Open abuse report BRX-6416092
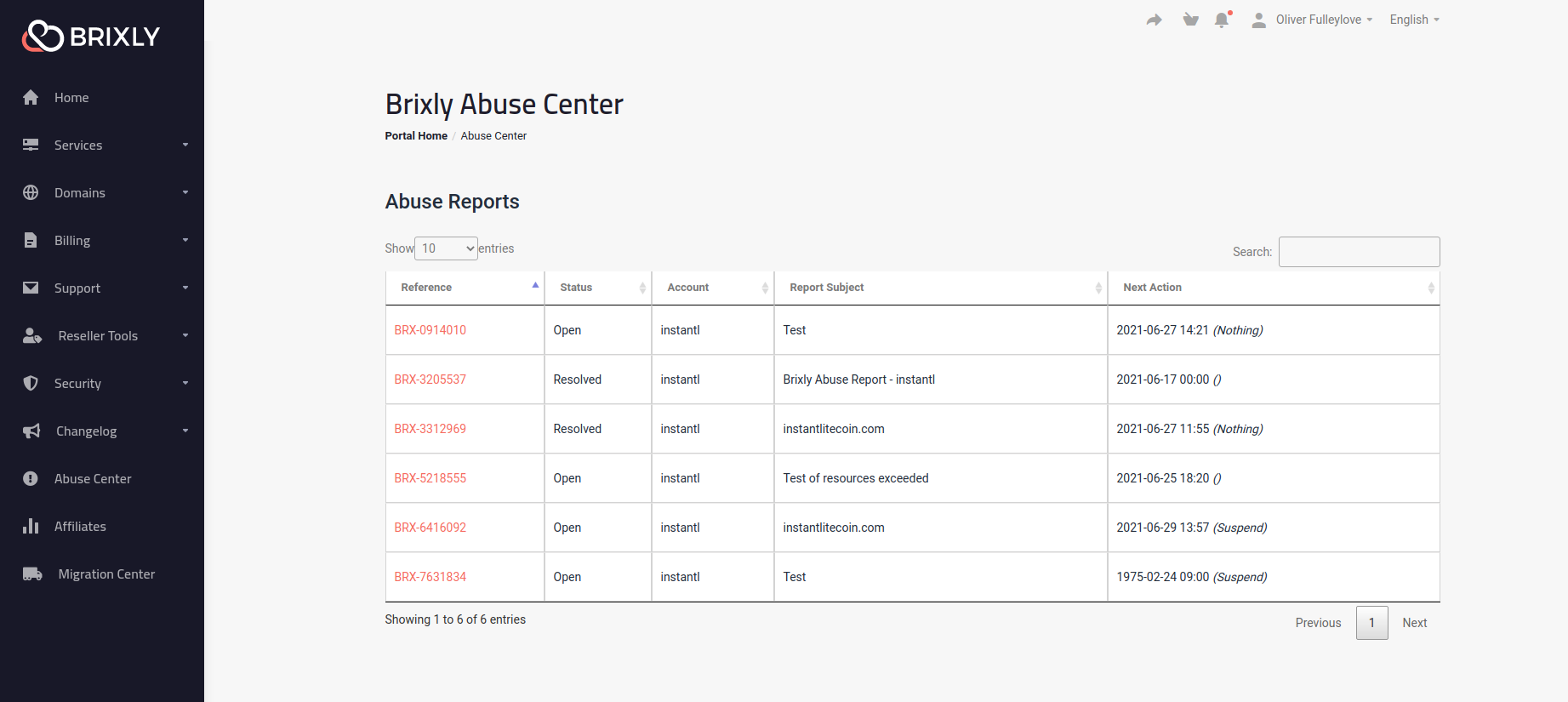The height and width of the screenshot is (702, 1568). [430, 528]
